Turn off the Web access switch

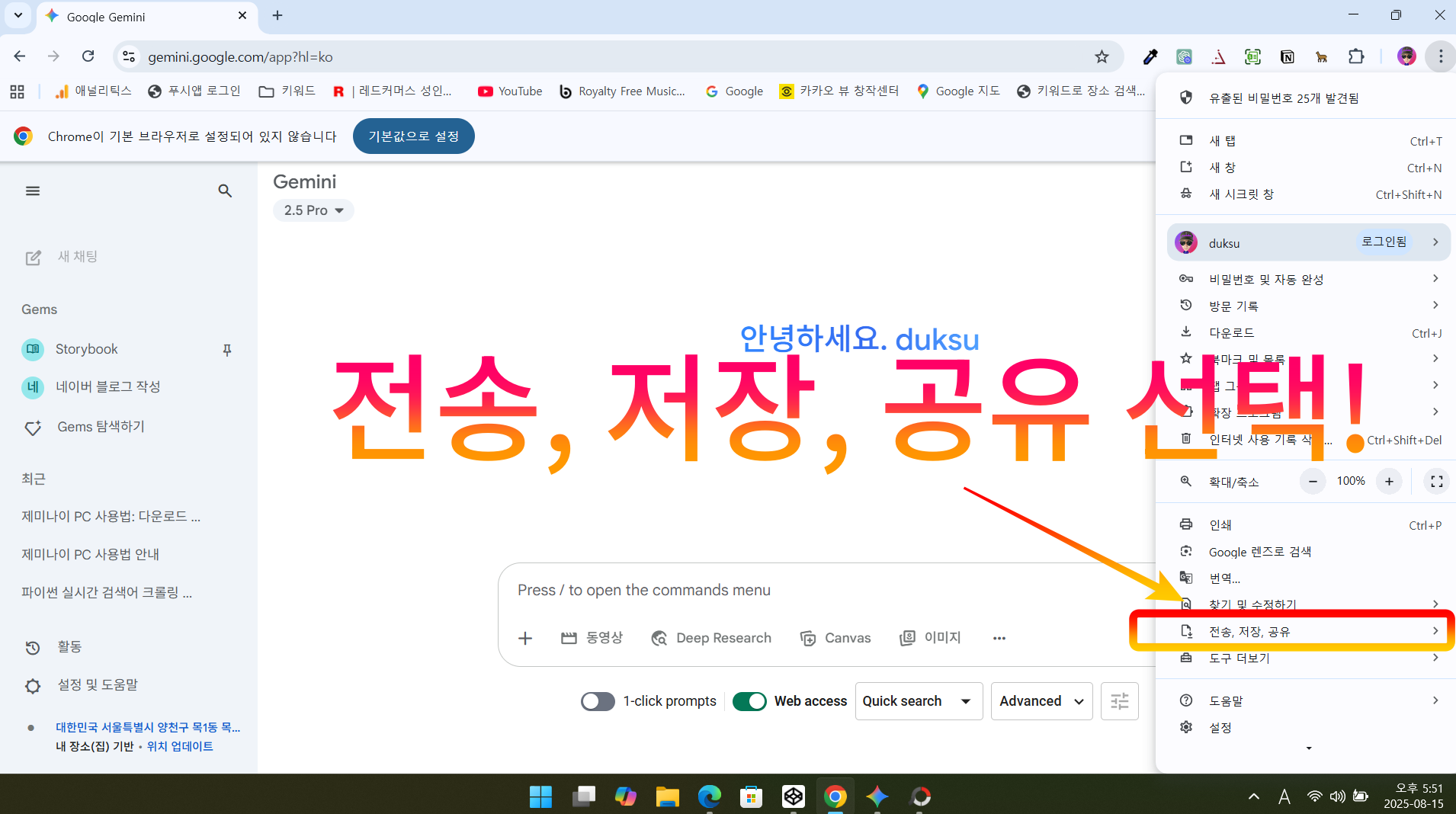click(749, 701)
